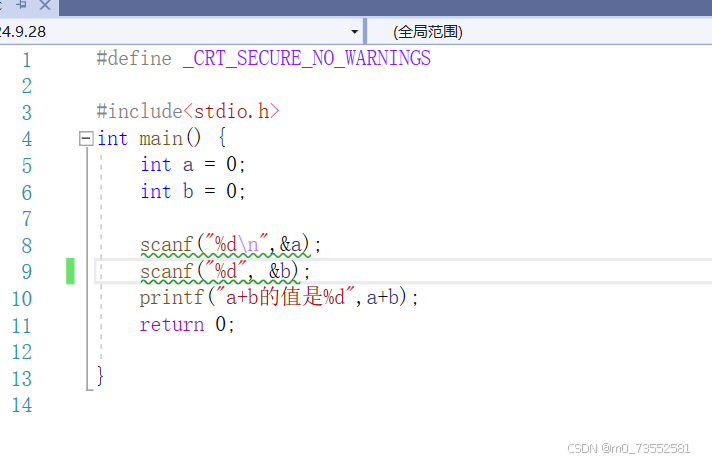The width and height of the screenshot is (712, 461).
Task: Collapse the main function code block
Action: click(86, 139)
